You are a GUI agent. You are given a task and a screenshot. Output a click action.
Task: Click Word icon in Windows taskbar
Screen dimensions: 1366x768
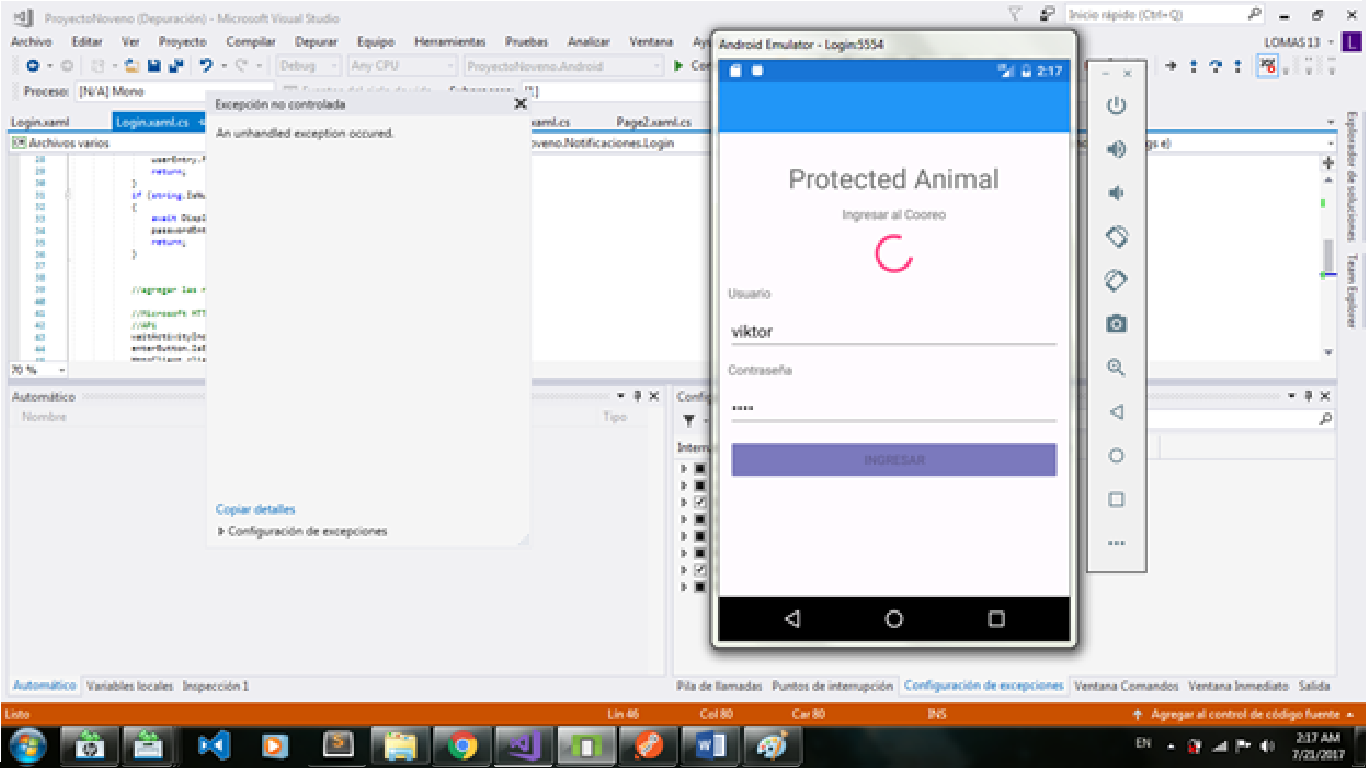point(709,745)
